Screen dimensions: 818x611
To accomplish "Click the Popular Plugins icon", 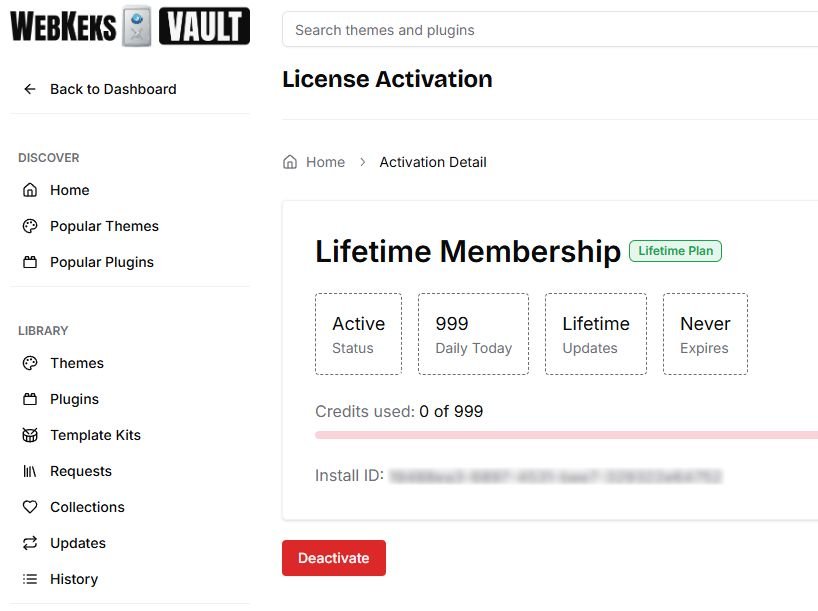I will (30, 262).
